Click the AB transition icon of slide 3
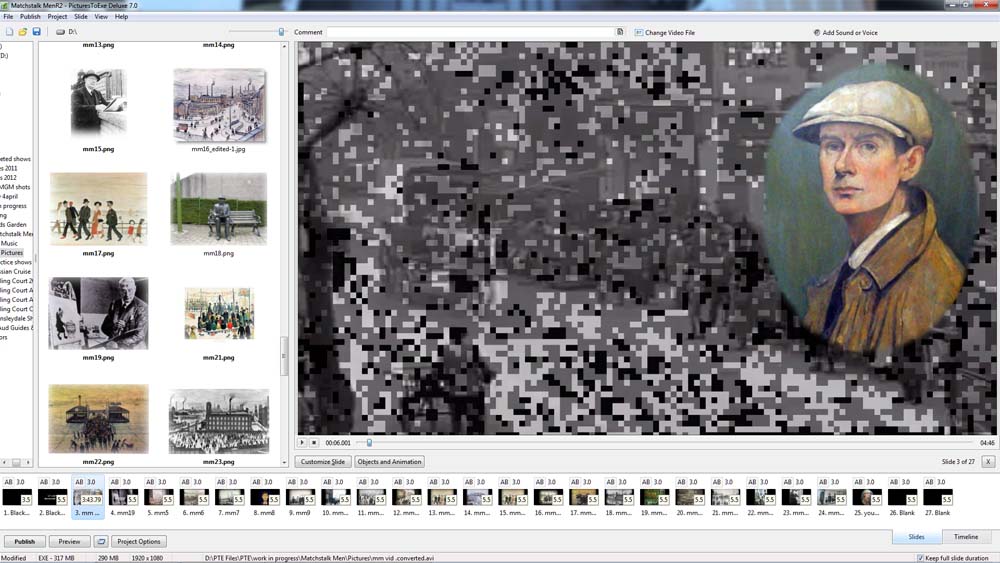1000x563 pixels. [x=79, y=482]
